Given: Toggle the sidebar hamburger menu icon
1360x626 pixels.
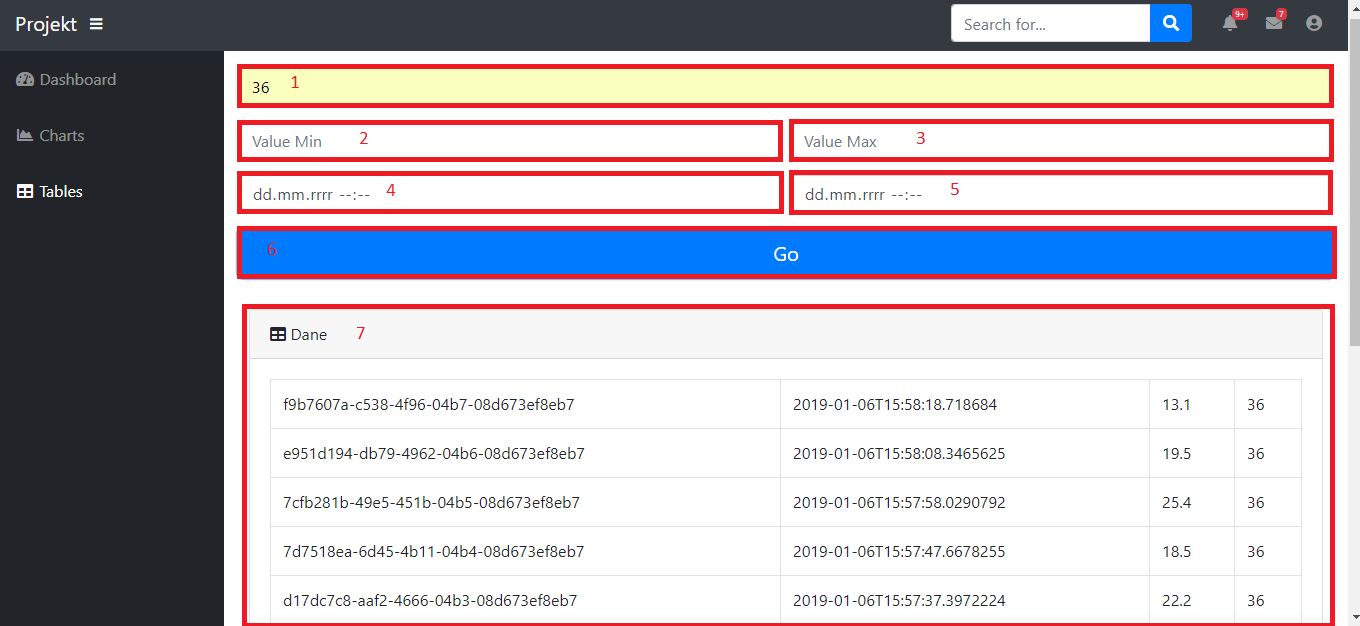Looking at the screenshot, I should pos(96,24).
